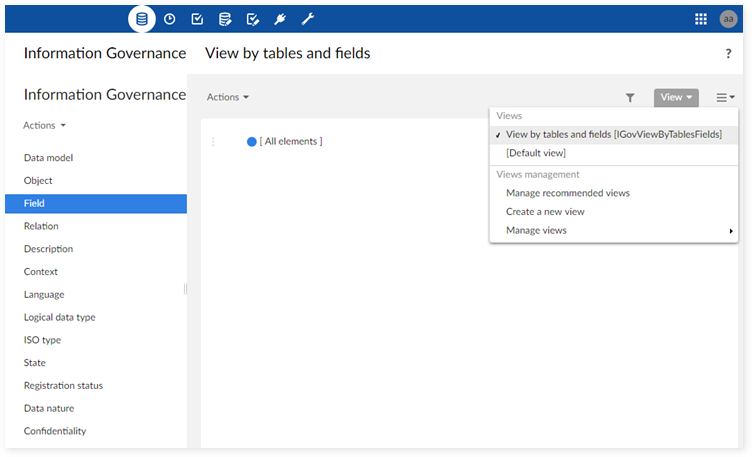Open the help question mark
Viewport: 752px width, 457px height.
pyautogui.click(x=728, y=54)
